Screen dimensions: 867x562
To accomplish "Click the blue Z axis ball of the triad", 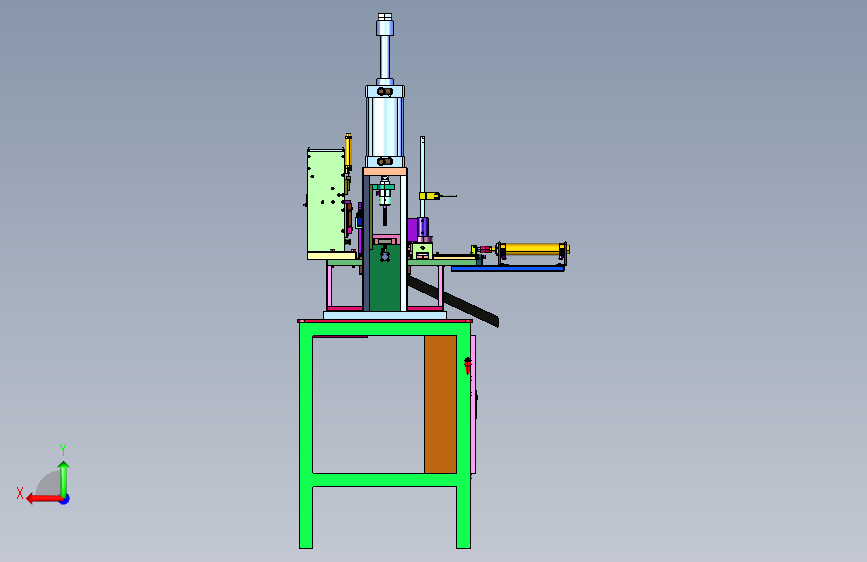I will pos(65,499).
